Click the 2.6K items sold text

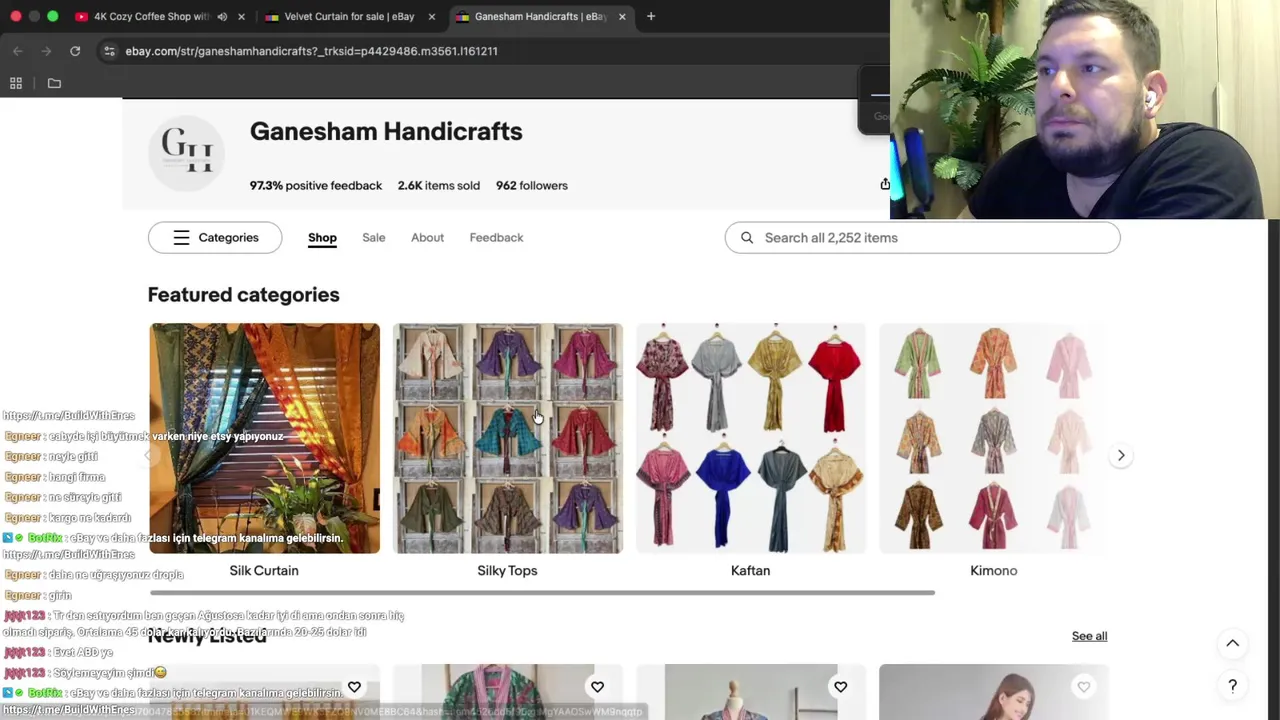pyautogui.click(x=438, y=185)
